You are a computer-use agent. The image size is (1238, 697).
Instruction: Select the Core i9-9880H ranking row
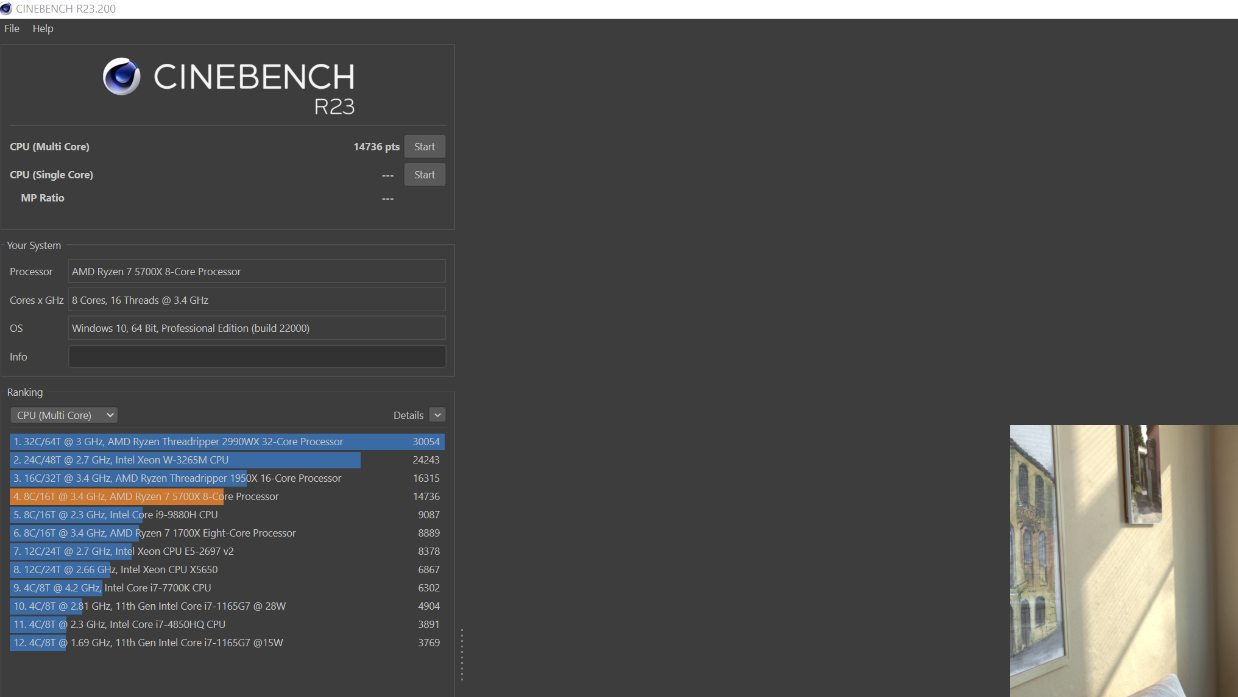pyautogui.click(x=227, y=515)
